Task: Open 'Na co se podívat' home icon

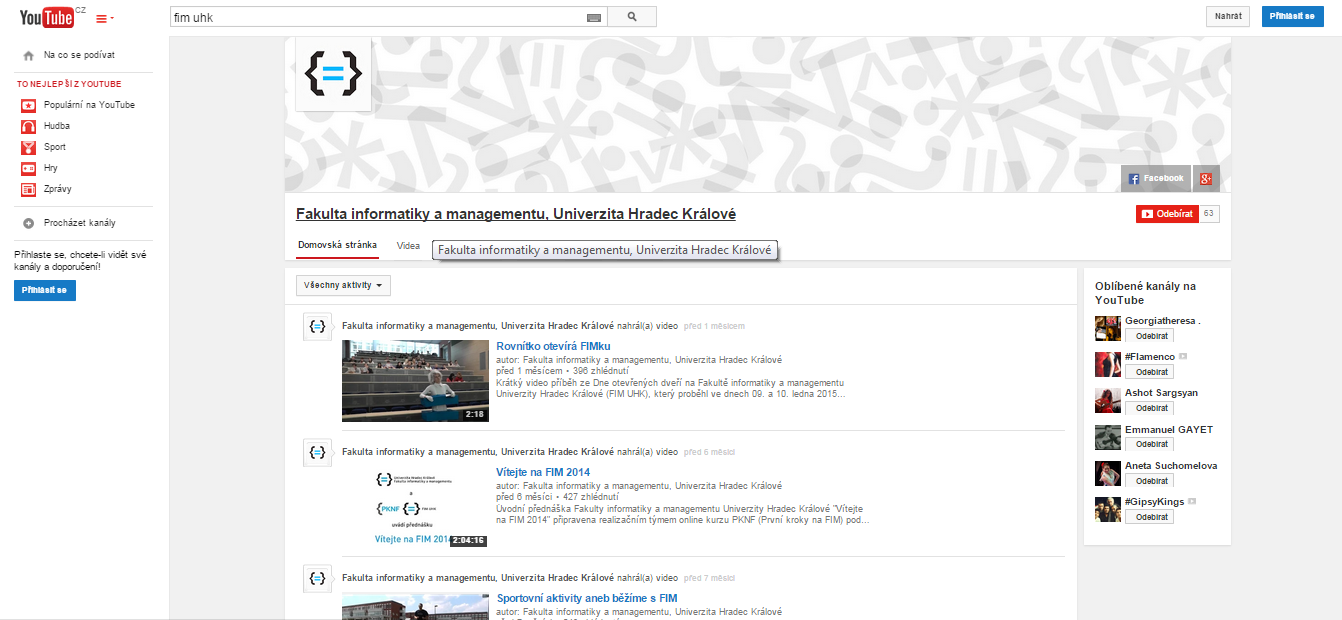Action: click(29, 56)
